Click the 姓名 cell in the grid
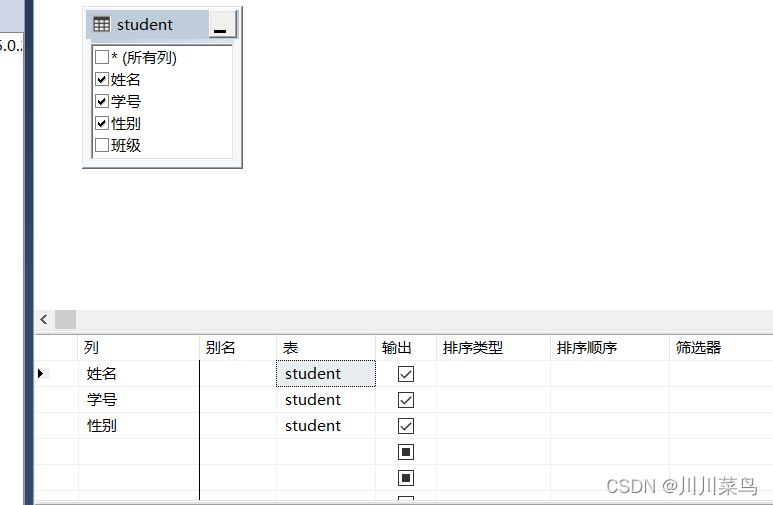 point(139,374)
